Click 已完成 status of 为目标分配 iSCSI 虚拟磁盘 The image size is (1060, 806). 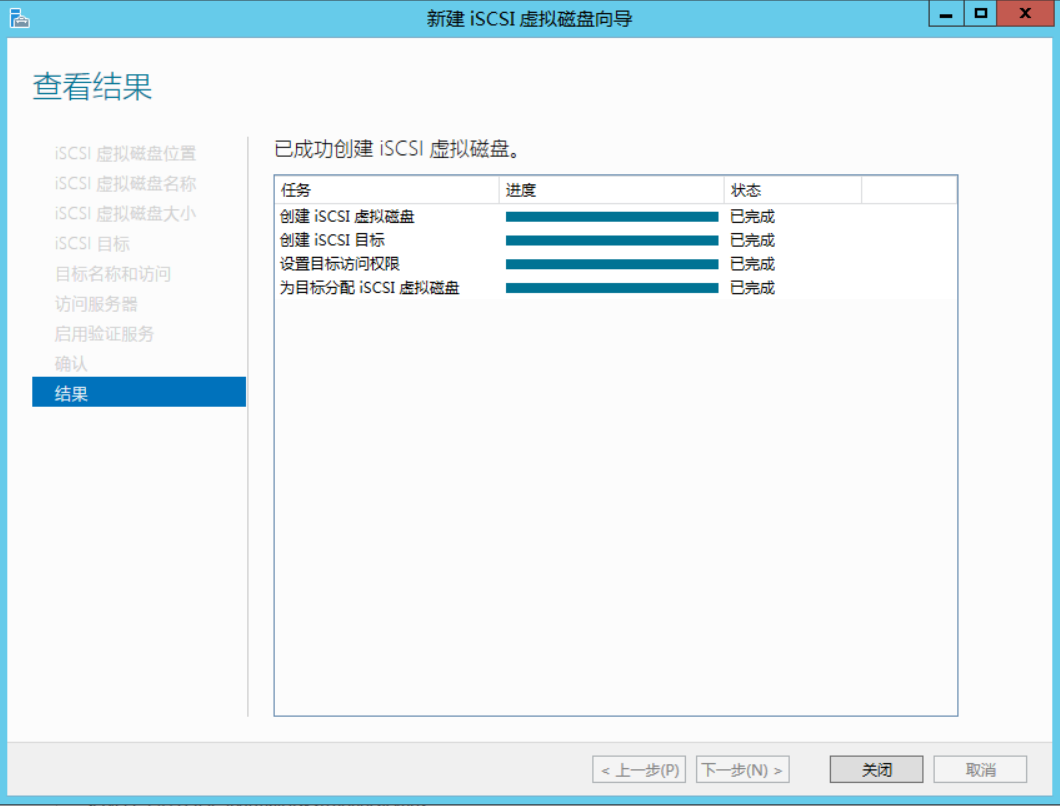point(752,287)
